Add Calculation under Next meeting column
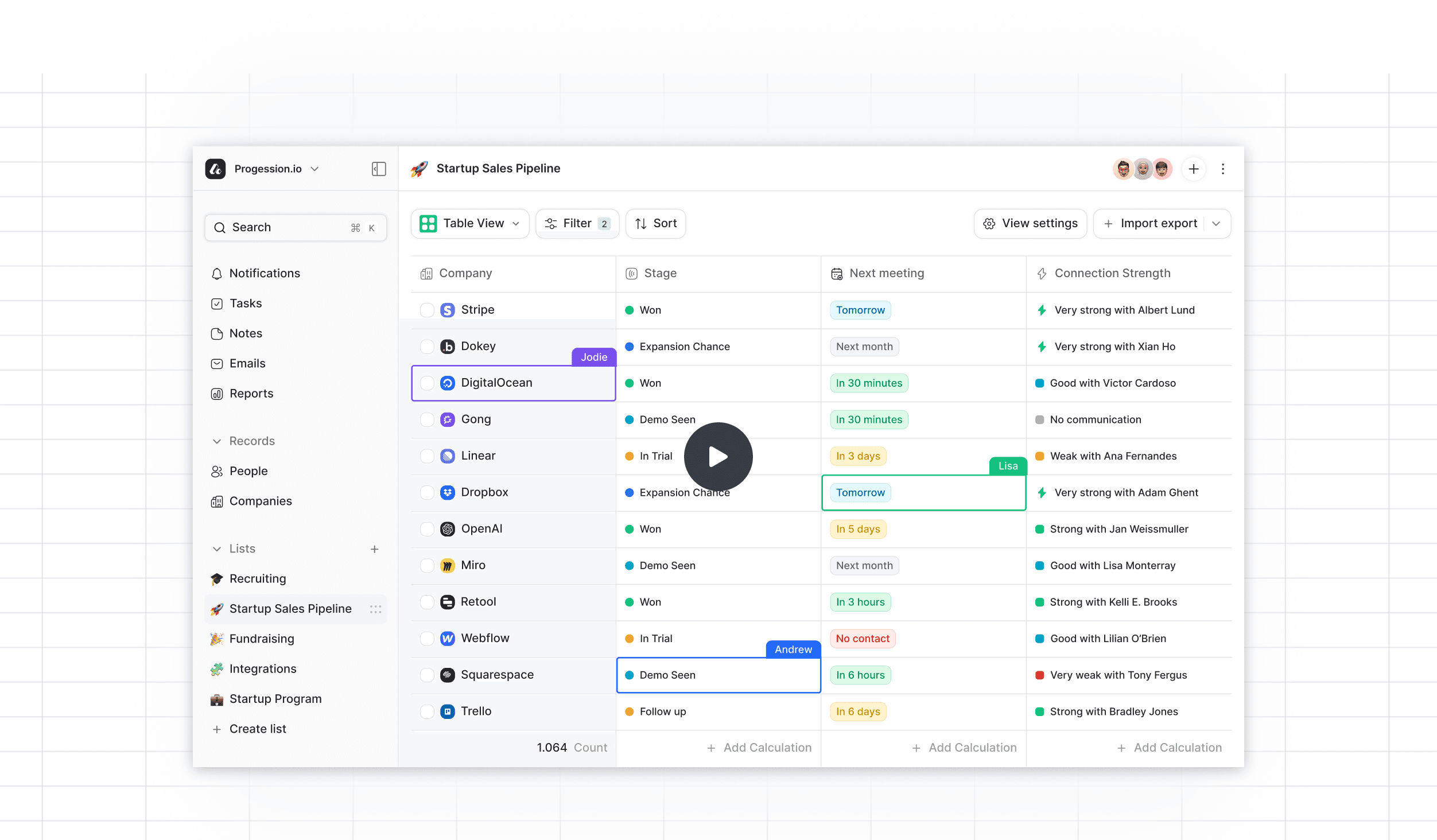1437x840 pixels. [x=964, y=748]
